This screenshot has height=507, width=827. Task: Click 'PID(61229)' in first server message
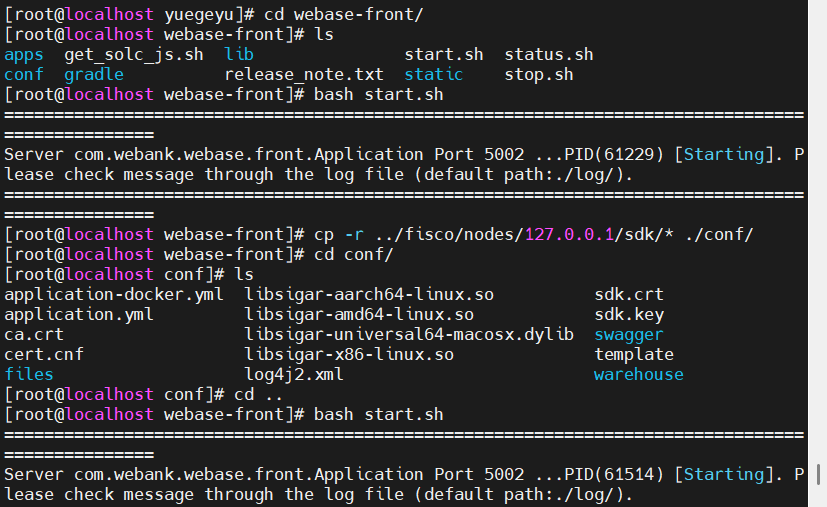tap(614, 155)
